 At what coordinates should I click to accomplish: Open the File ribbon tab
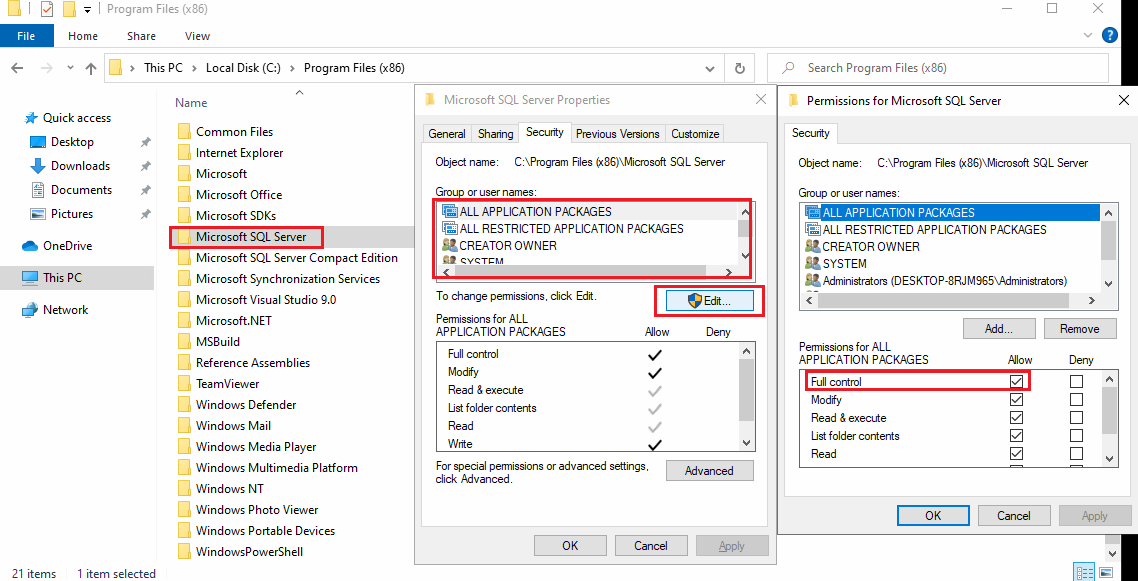[x=26, y=36]
